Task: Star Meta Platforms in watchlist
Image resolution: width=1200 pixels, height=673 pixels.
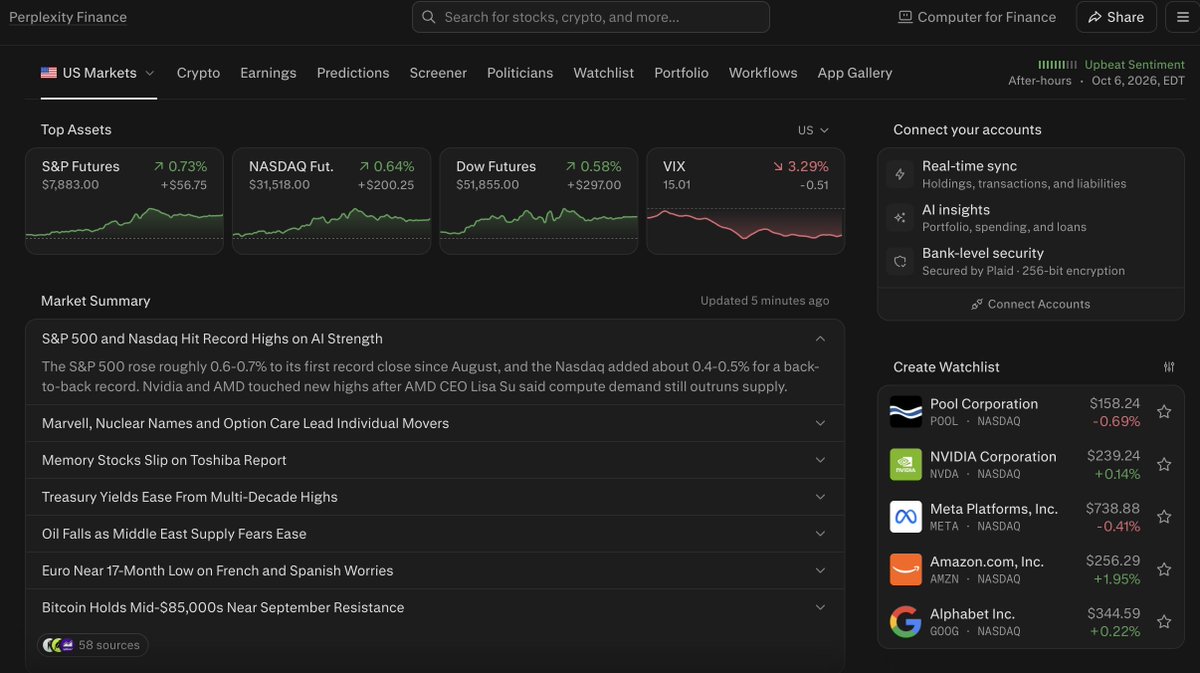Action: point(1164,517)
